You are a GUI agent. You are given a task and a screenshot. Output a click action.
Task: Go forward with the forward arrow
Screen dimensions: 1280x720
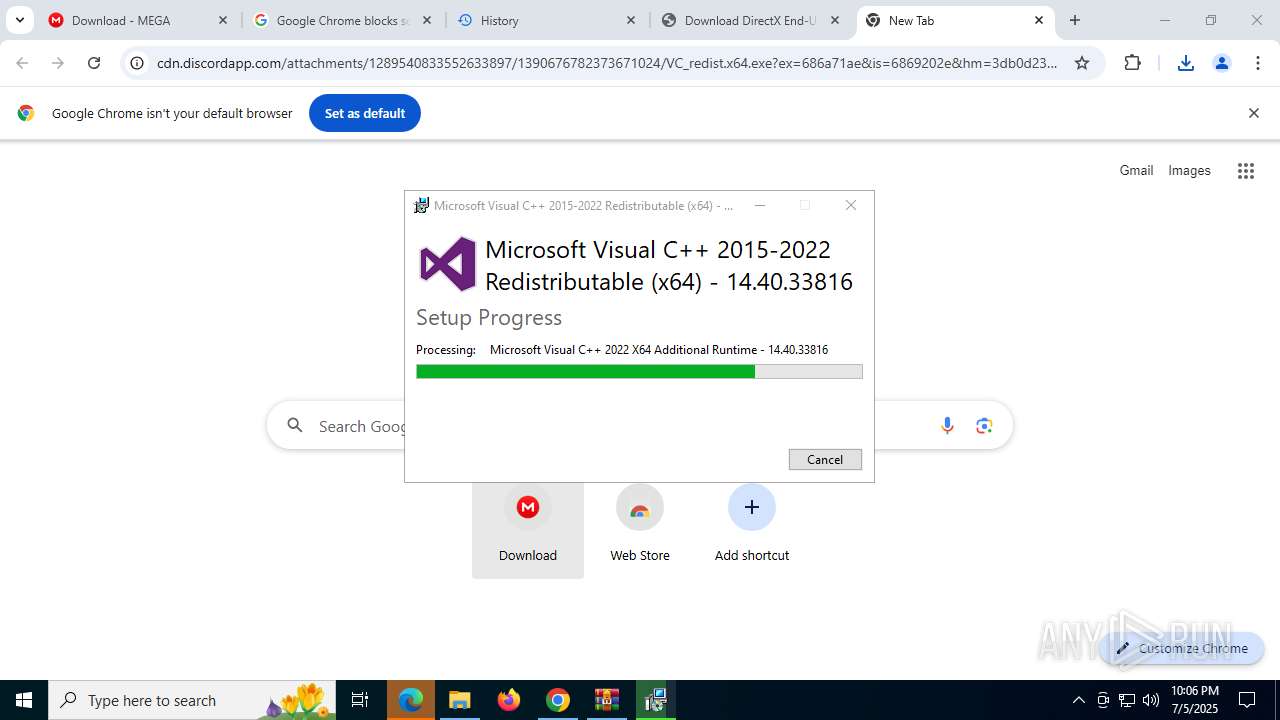(58, 63)
